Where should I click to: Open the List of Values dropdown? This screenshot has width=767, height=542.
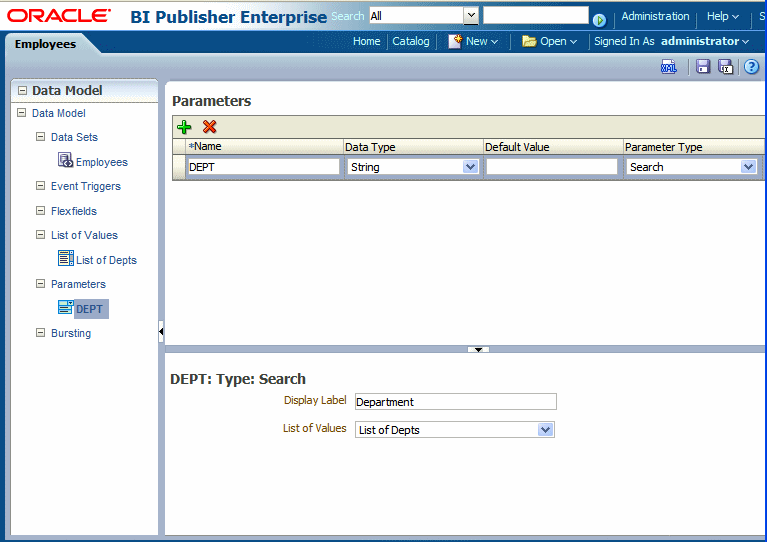(x=545, y=429)
